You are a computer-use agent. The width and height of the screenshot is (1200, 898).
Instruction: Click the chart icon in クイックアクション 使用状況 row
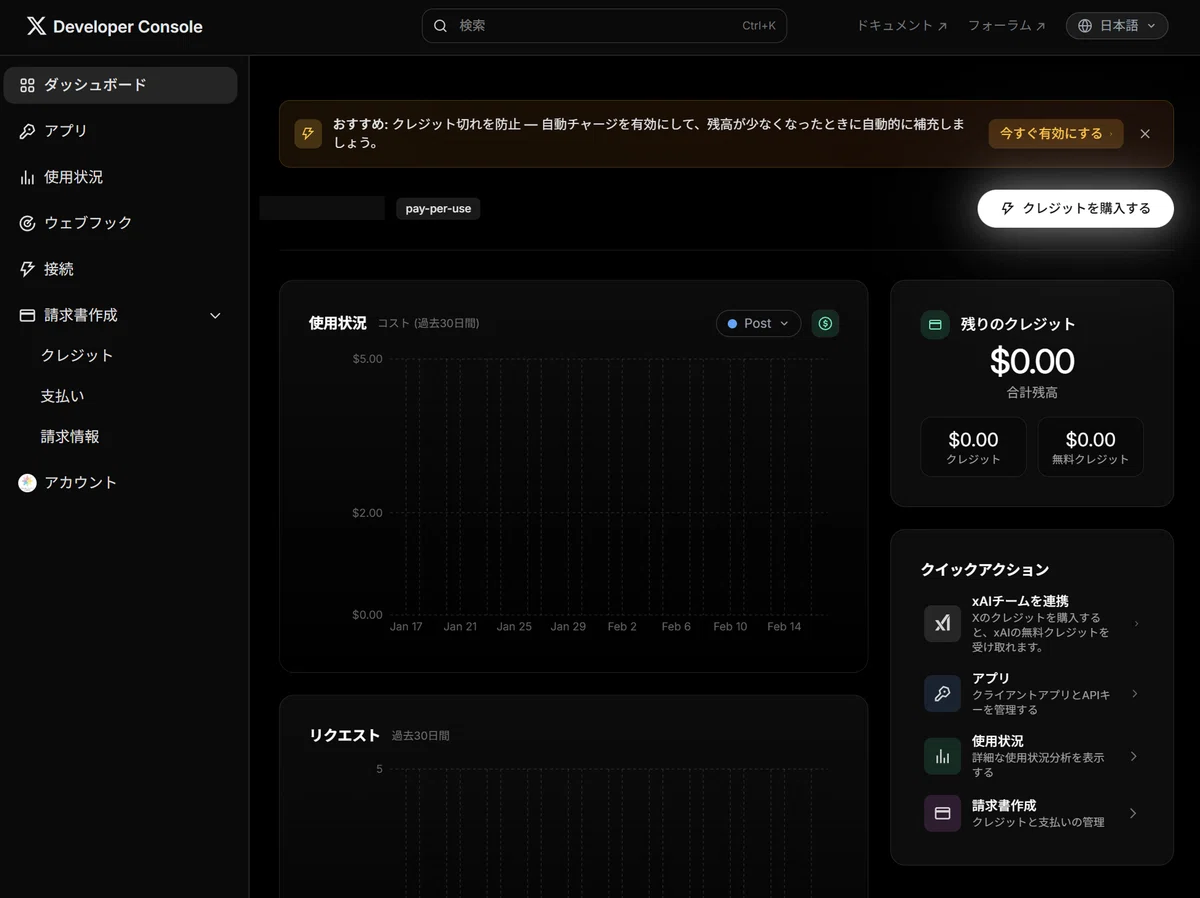tap(942, 757)
